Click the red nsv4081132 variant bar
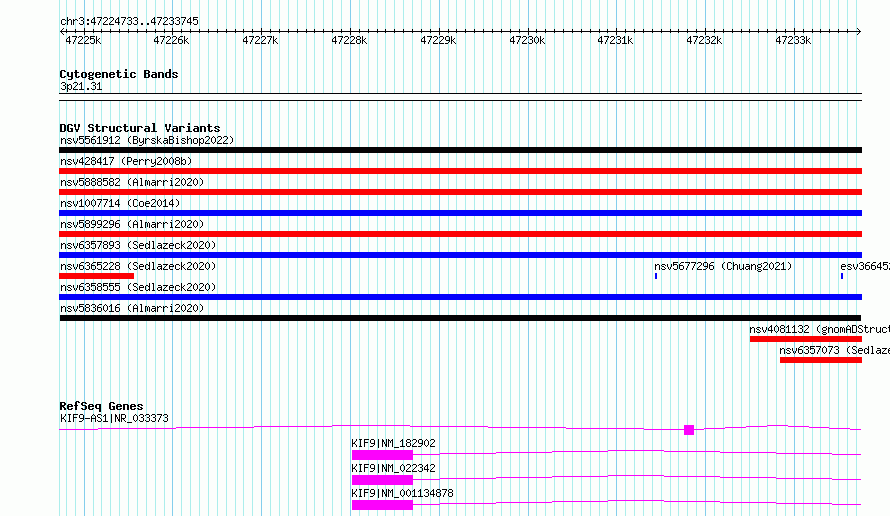 [x=805, y=339]
